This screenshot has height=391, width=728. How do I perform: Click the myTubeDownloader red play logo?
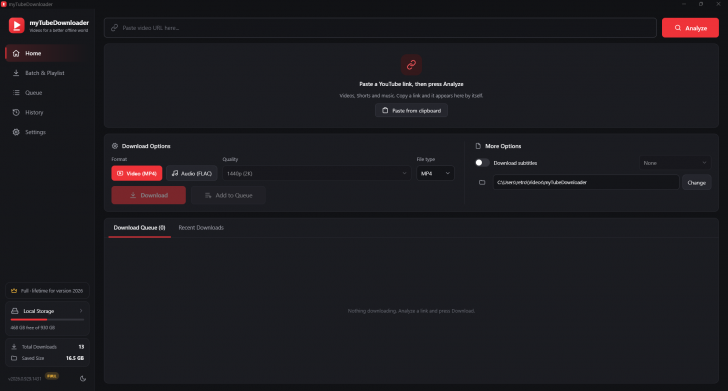(x=17, y=25)
